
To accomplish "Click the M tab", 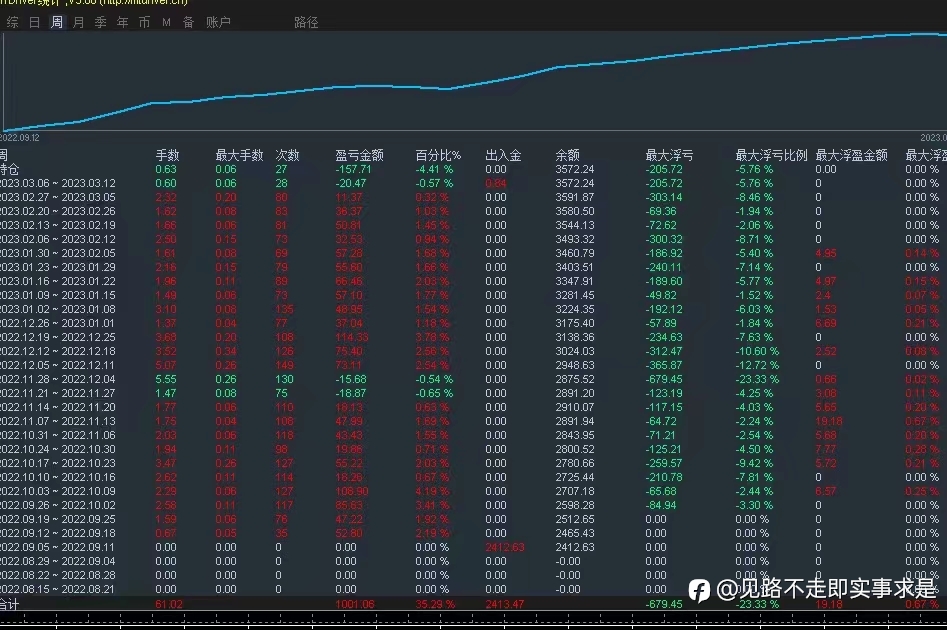I will 166,22.
